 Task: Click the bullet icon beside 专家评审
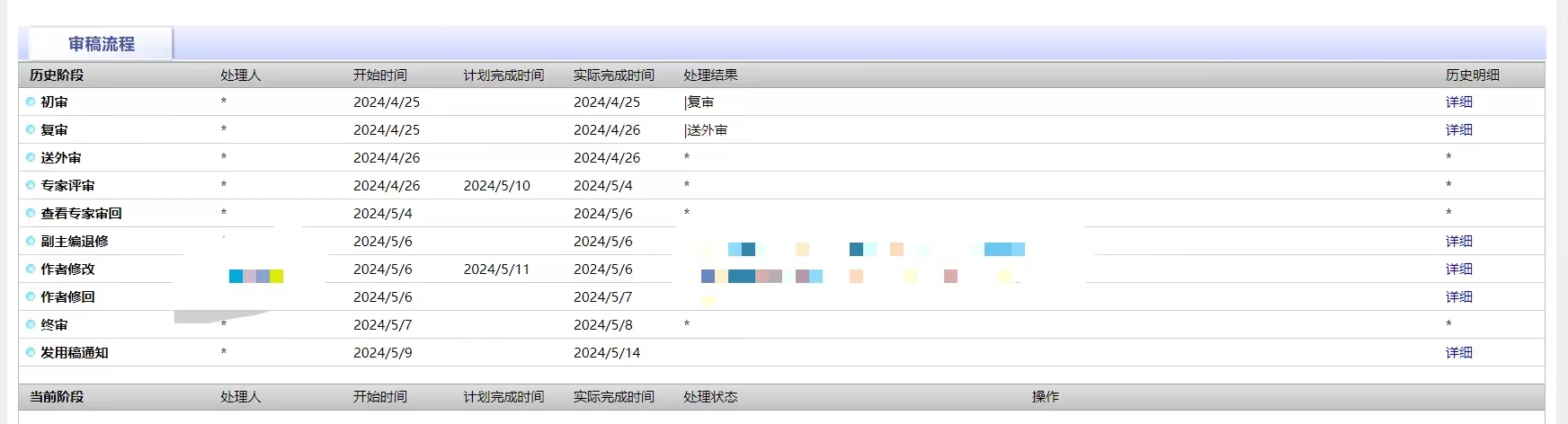[x=31, y=186]
